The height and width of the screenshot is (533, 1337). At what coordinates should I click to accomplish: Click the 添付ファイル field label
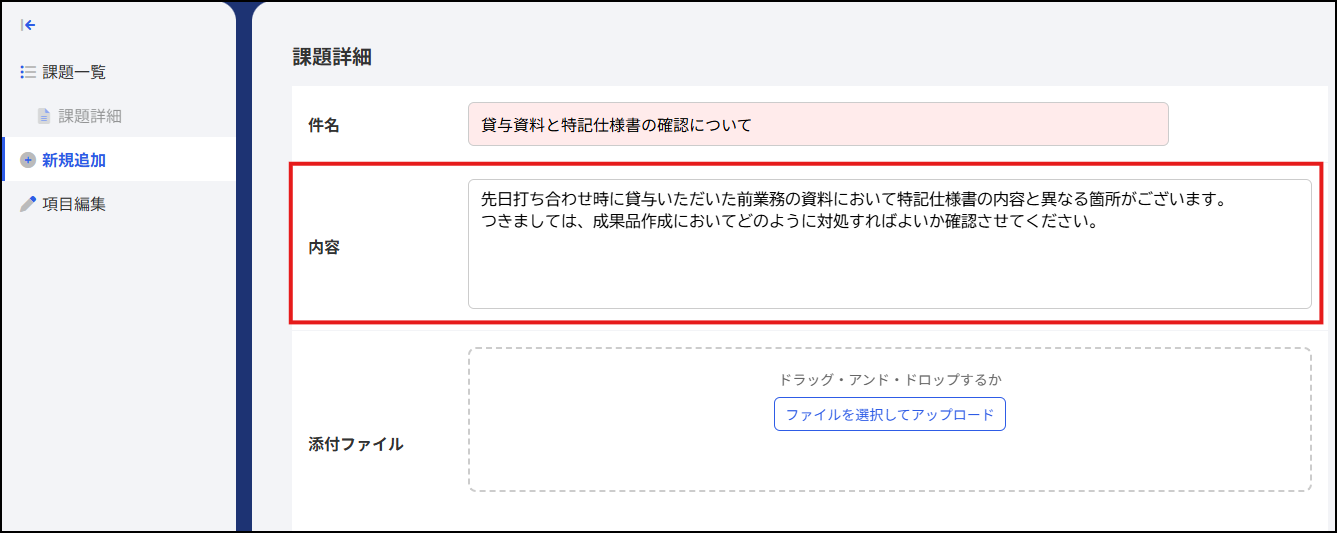356,444
